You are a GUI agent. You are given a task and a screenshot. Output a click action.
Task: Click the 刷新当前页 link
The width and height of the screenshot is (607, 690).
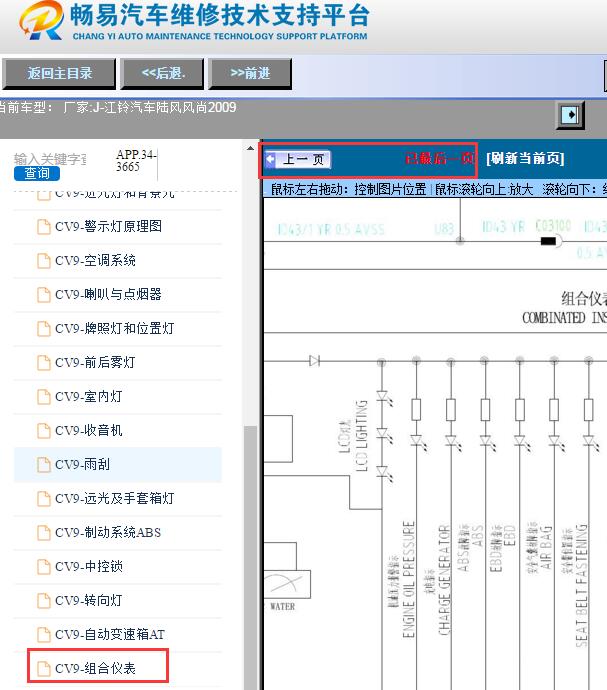[525, 158]
